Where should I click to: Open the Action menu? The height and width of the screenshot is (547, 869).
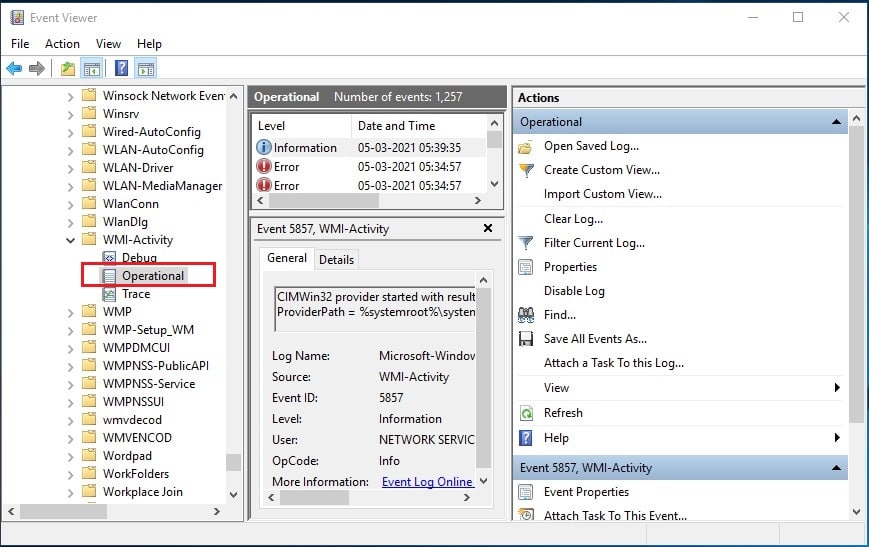coord(62,44)
